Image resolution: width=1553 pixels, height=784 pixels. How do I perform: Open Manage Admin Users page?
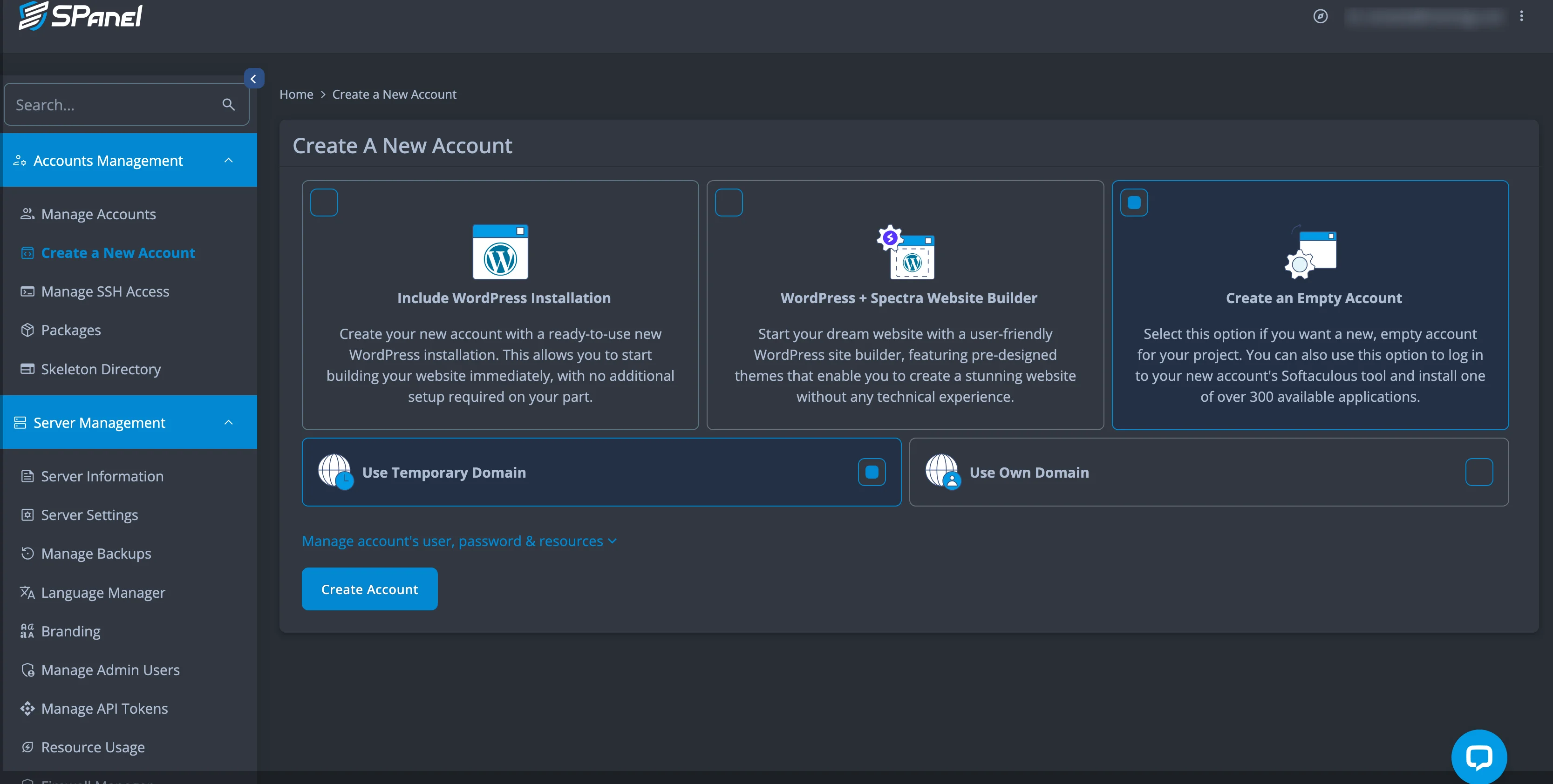[110, 669]
